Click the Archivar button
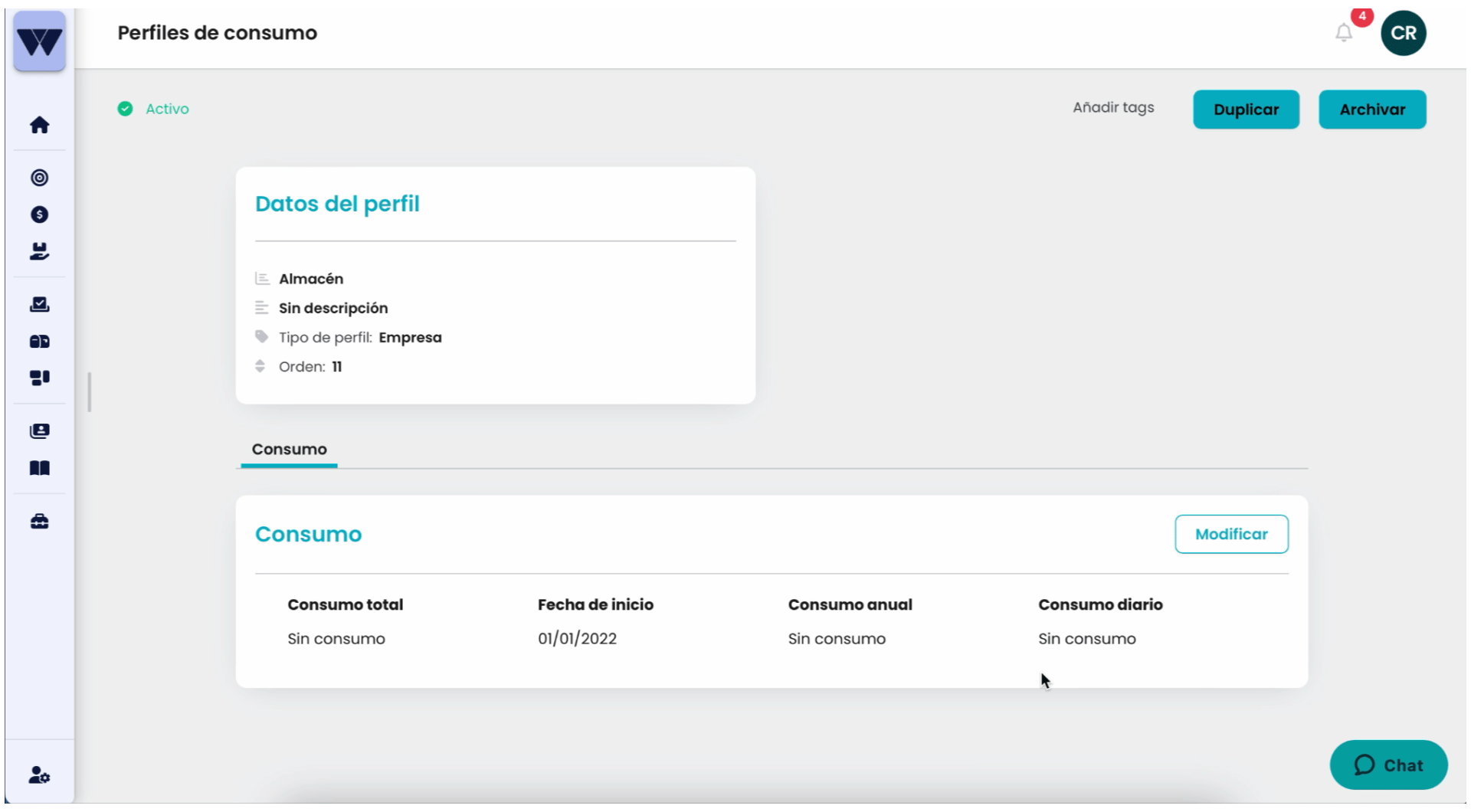This screenshot has width=1471, height=812. tap(1373, 110)
